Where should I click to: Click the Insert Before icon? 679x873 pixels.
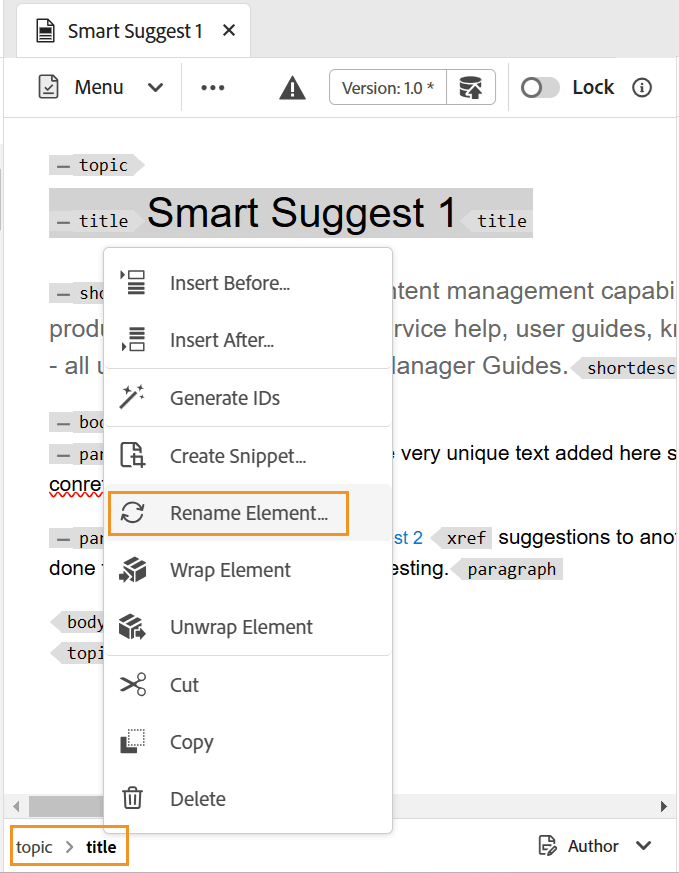coord(132,282)
